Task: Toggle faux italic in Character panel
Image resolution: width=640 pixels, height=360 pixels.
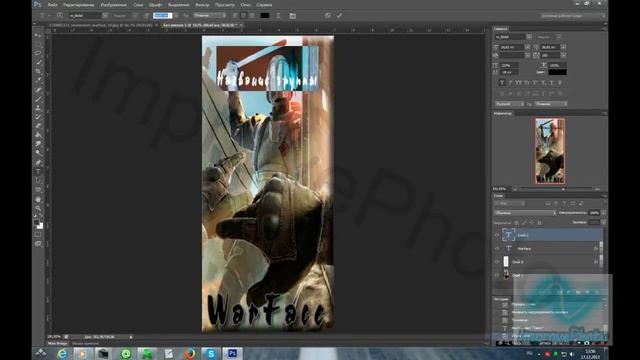Action: tap(510, 83)
